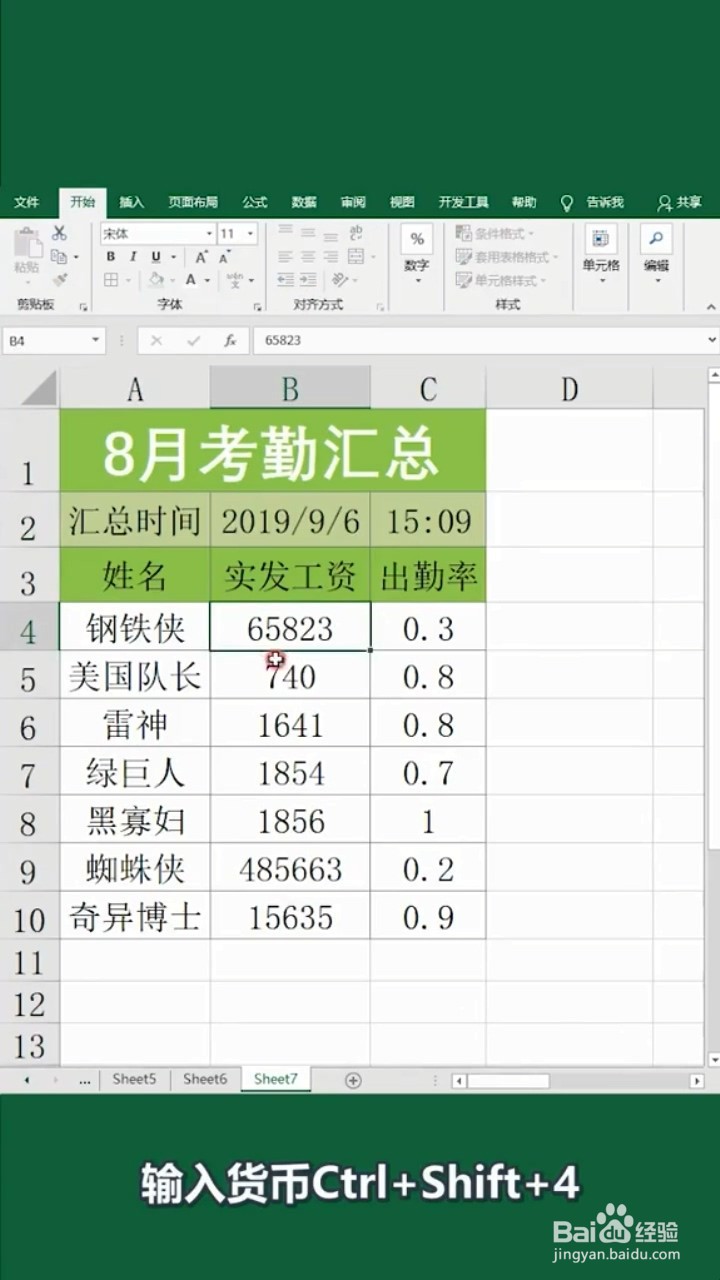Click the Font Color A icon
Image resolution: width=720 pixels, height=1280 pixels.
click(x=190, y=280)
